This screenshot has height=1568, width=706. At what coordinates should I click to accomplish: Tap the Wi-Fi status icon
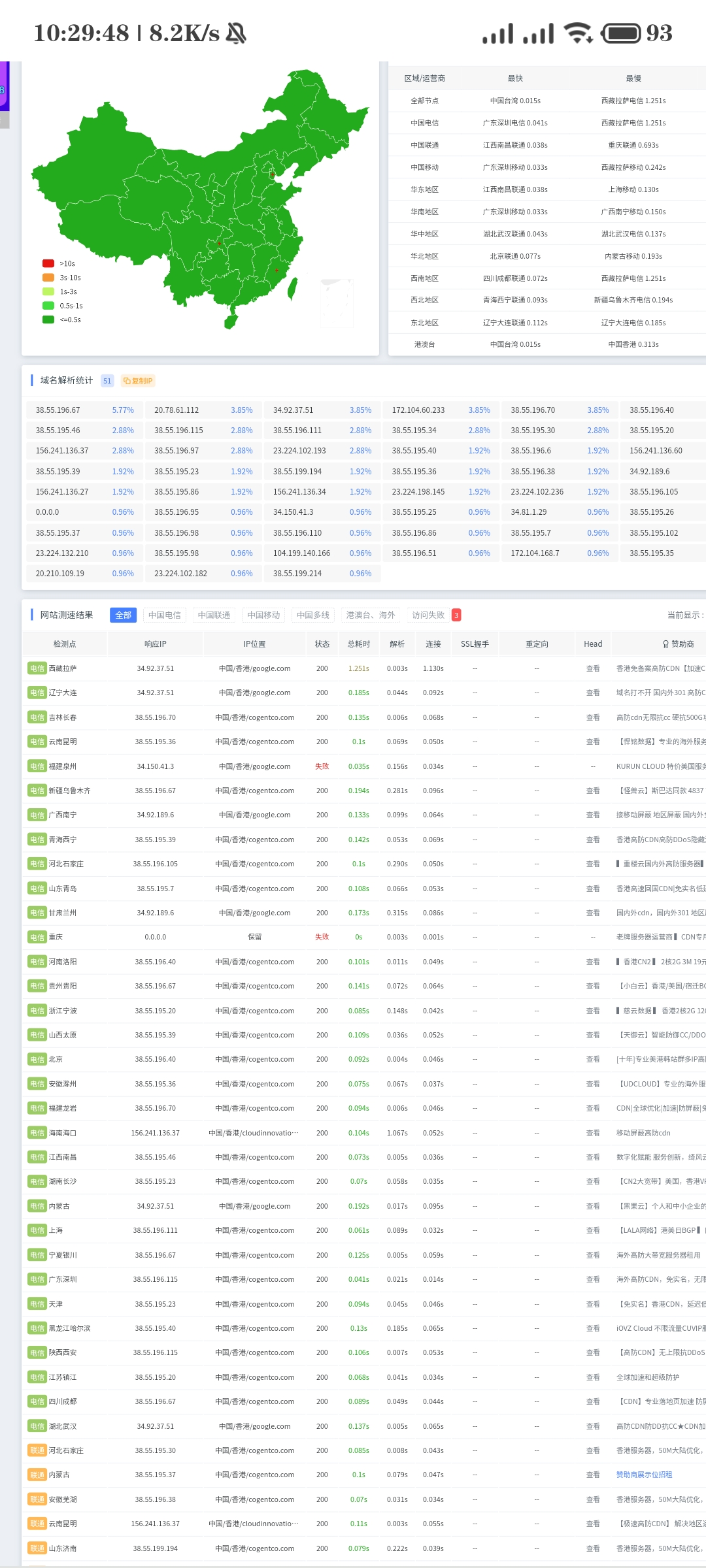[x=578, y=33]
